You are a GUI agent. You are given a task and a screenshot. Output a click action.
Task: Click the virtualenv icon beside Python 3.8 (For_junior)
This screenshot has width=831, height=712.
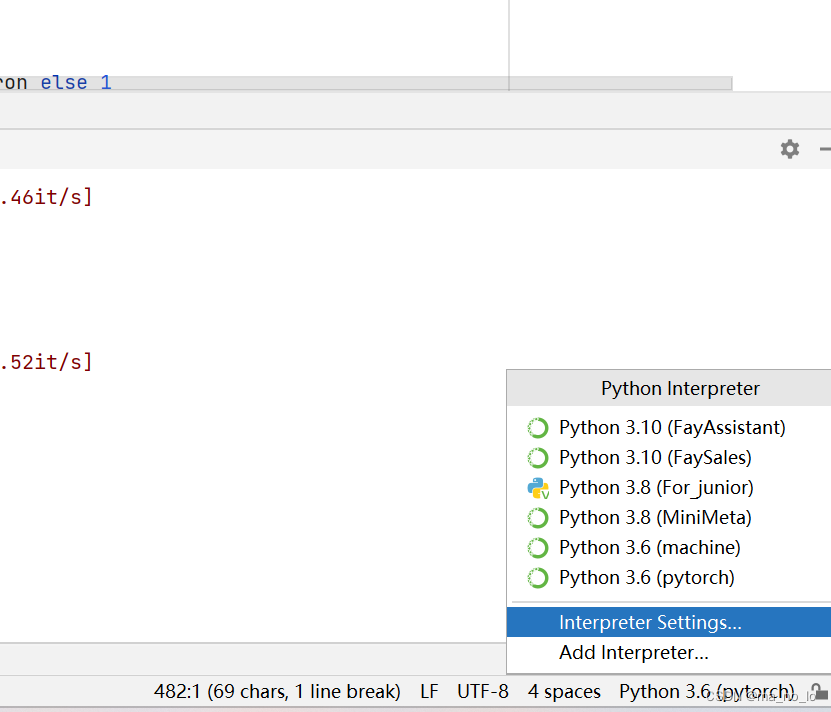[x=538, y=487]
